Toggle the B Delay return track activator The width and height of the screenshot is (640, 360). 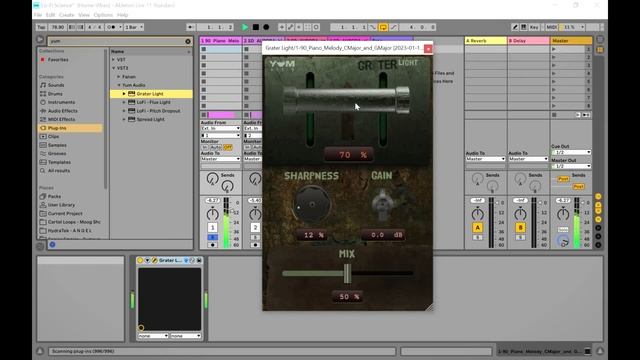[x=520, y=227]
